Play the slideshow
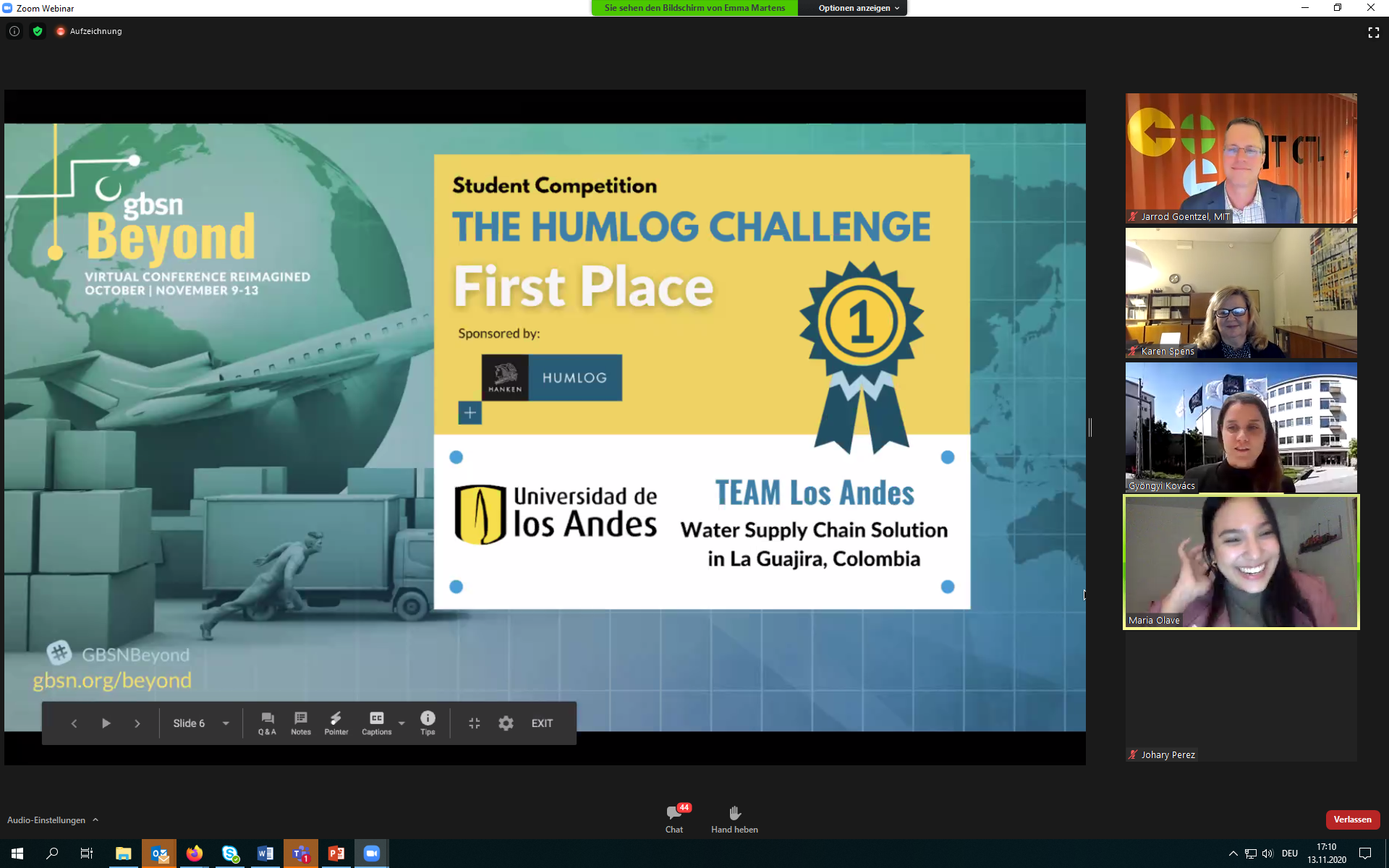The image size is (1389, 868). (x=106, y=723)
